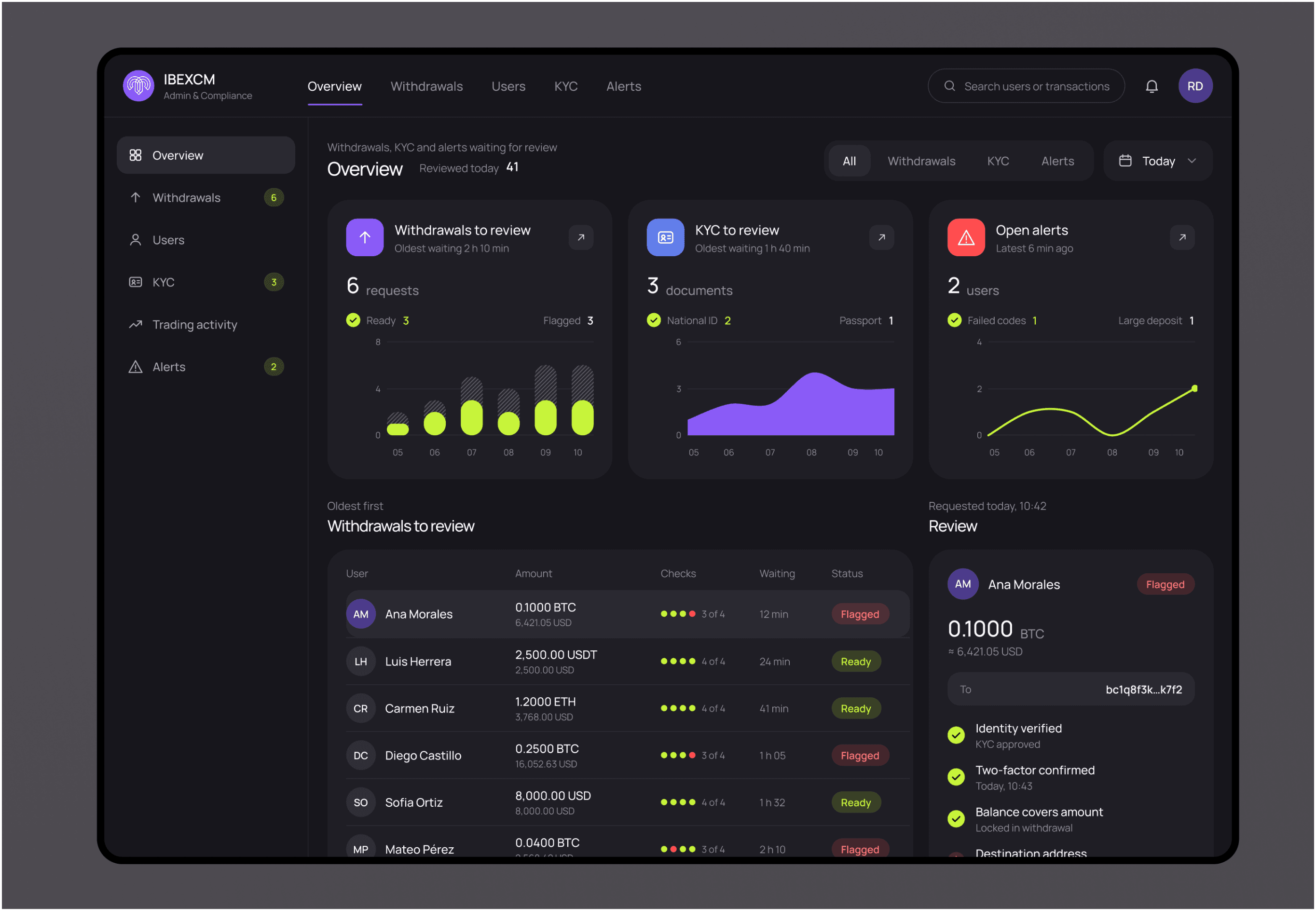Select the All filter
1316x911 pixels.
tap(849, 162)
